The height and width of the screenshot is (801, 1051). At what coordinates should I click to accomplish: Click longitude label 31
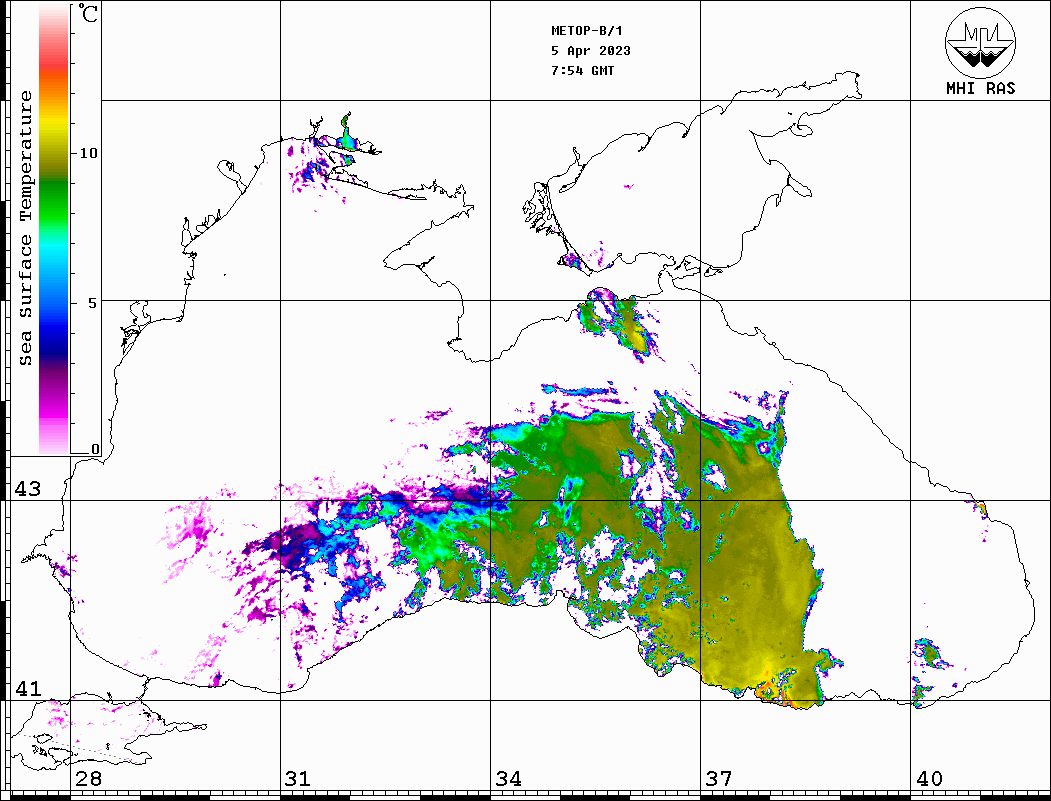tap(298, 779)
